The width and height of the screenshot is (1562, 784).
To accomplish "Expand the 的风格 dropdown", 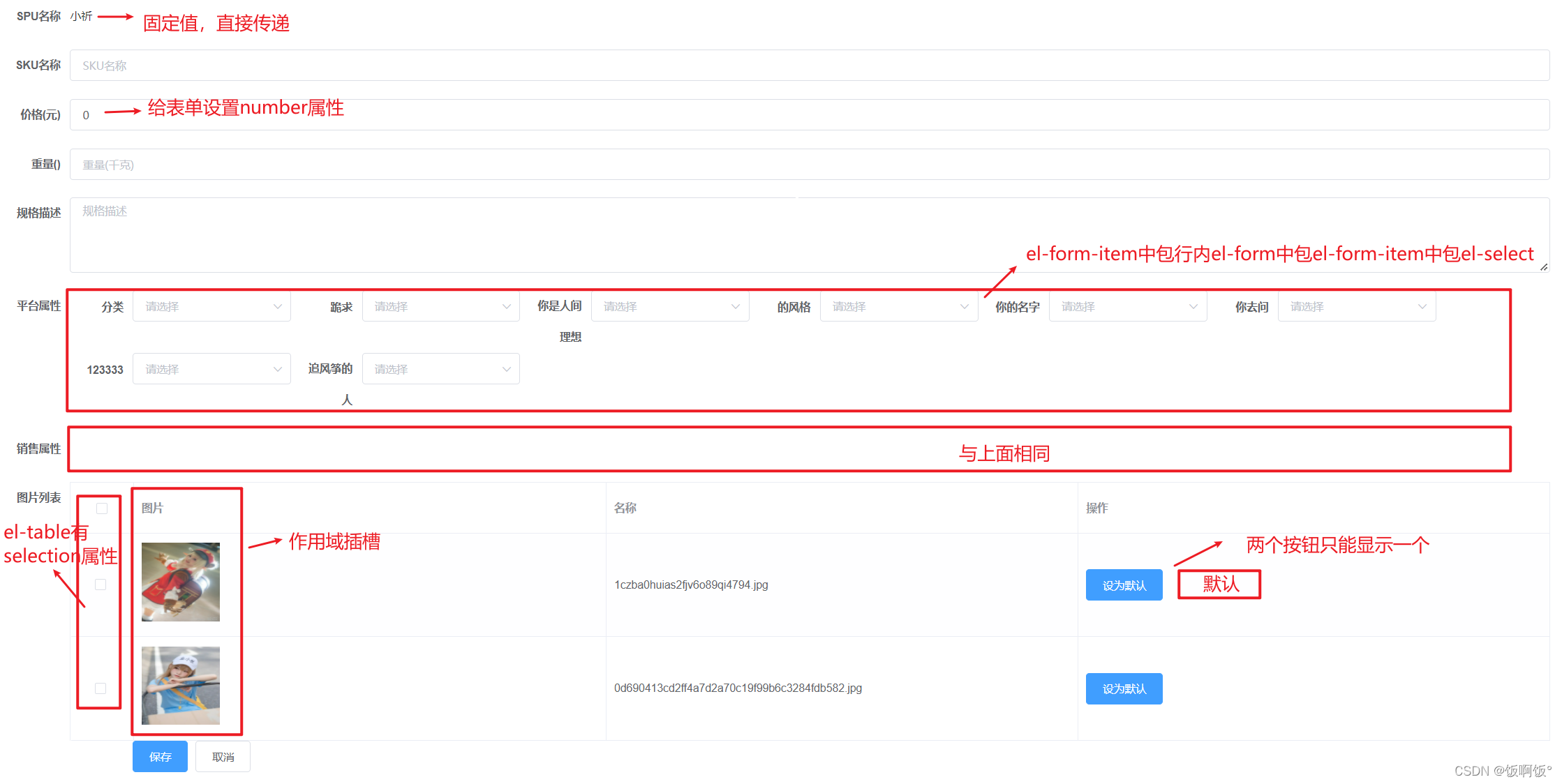I will 898,306.
